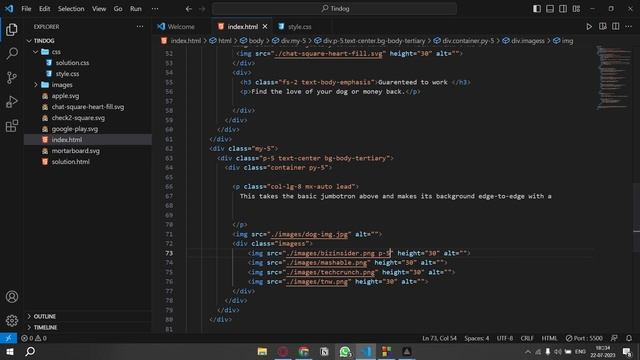Click the Run play icon in editor toolbar
The width and height of the screenshot is (640, 360).
coord(589,27)
